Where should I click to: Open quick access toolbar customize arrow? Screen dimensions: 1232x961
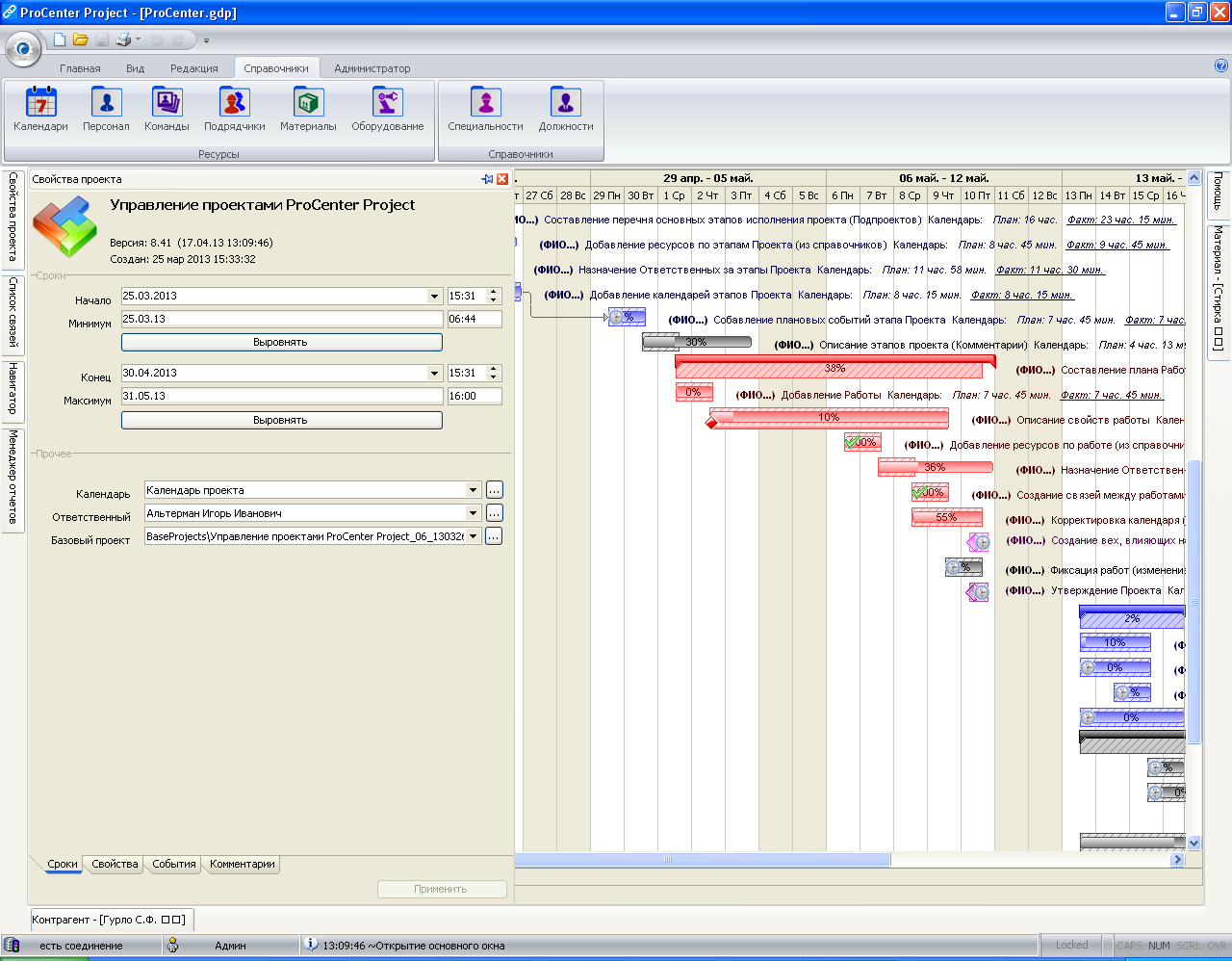click(206, 40)
